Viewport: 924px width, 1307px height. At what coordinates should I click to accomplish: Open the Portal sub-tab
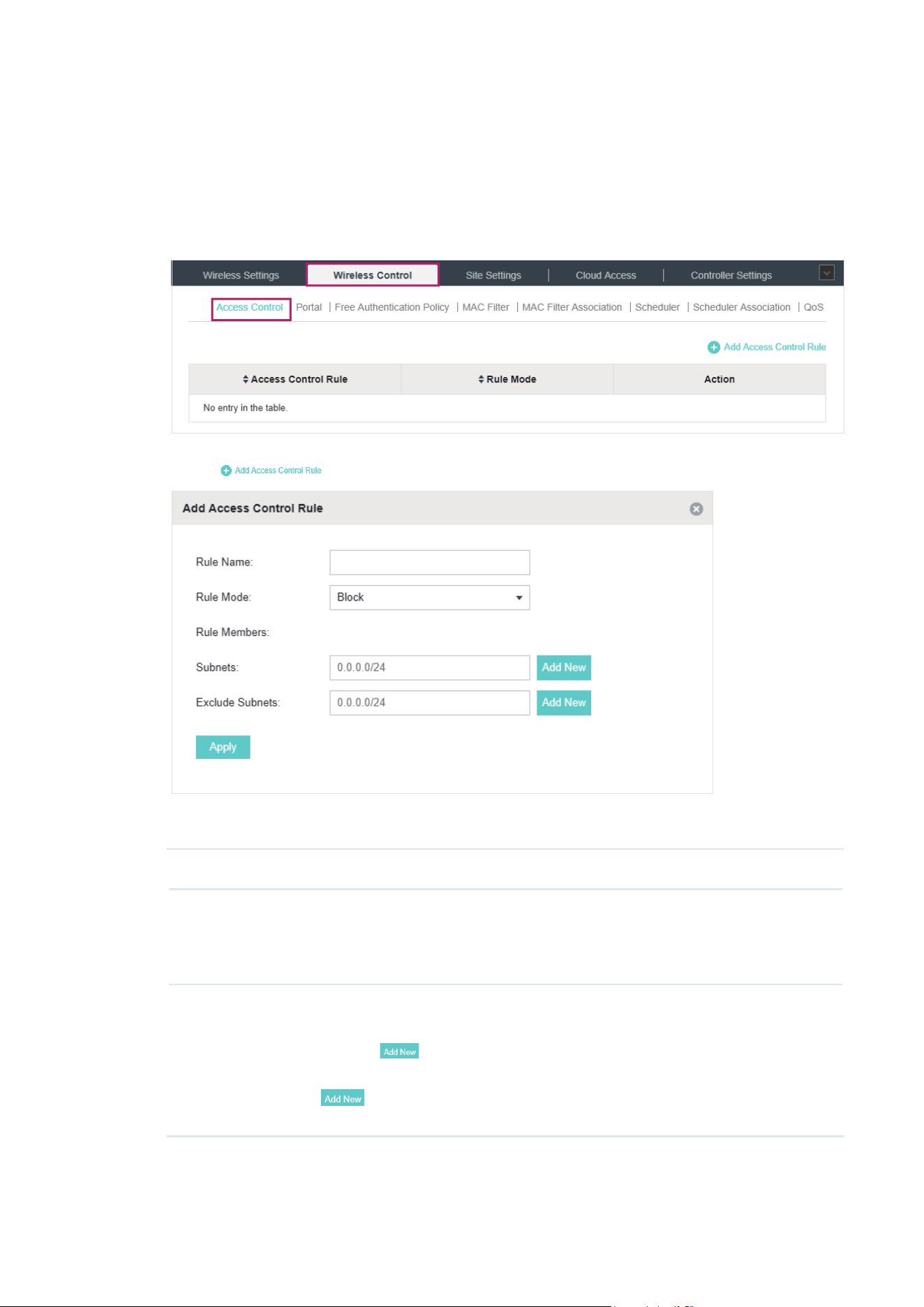click(x=308, y=307)
